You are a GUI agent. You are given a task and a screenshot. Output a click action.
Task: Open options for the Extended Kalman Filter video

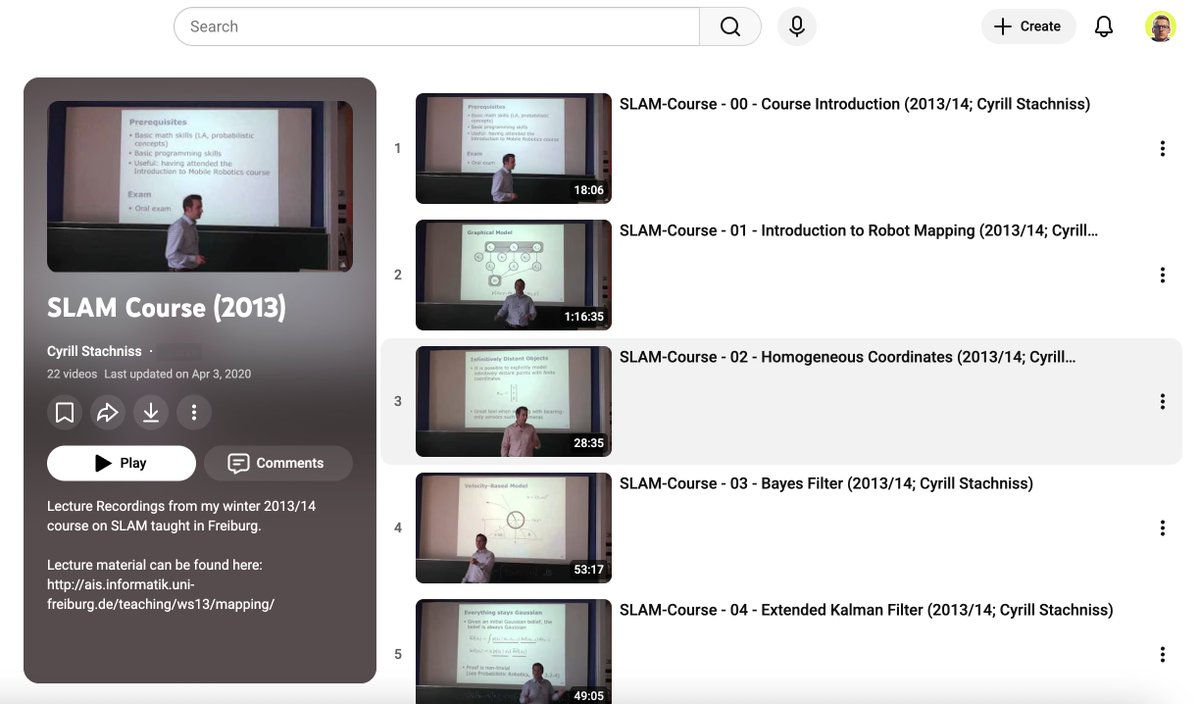[1162, 654]
